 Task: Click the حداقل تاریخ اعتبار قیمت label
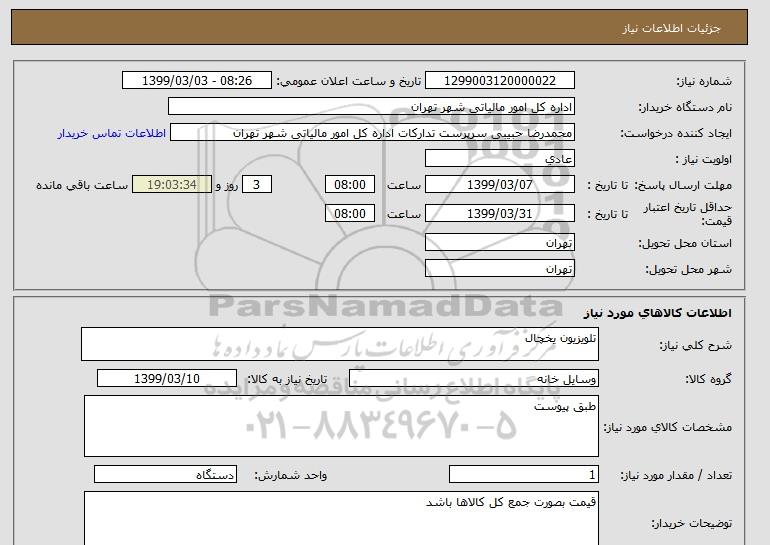click(687, 214)
